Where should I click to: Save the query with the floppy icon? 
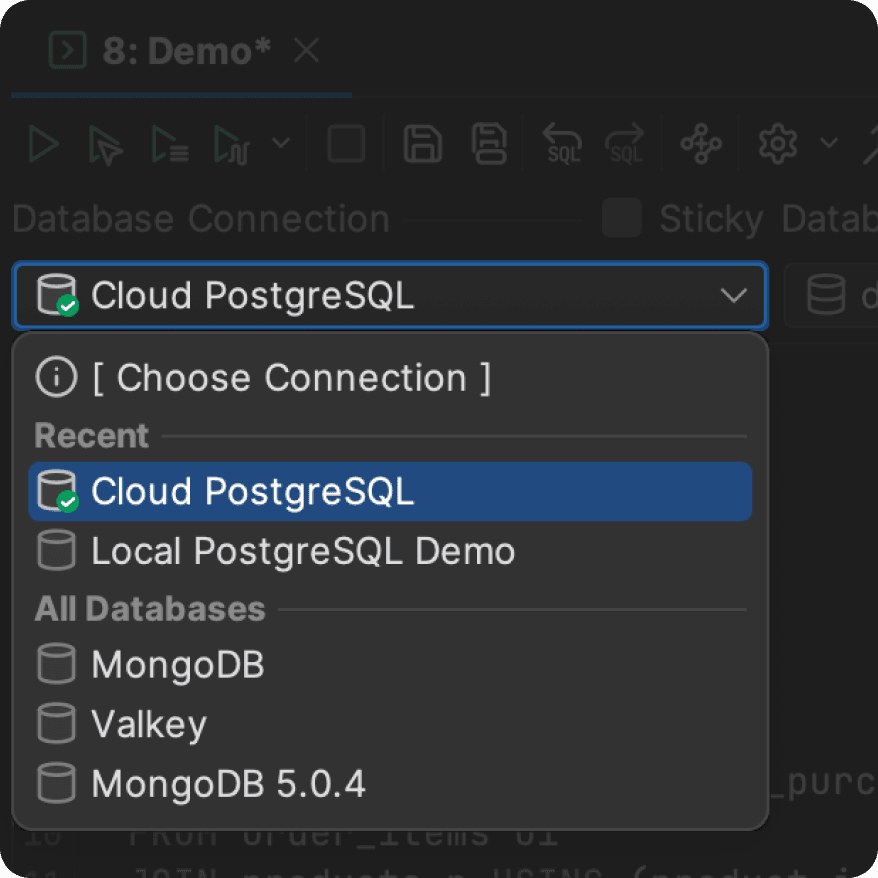point(422,145)
